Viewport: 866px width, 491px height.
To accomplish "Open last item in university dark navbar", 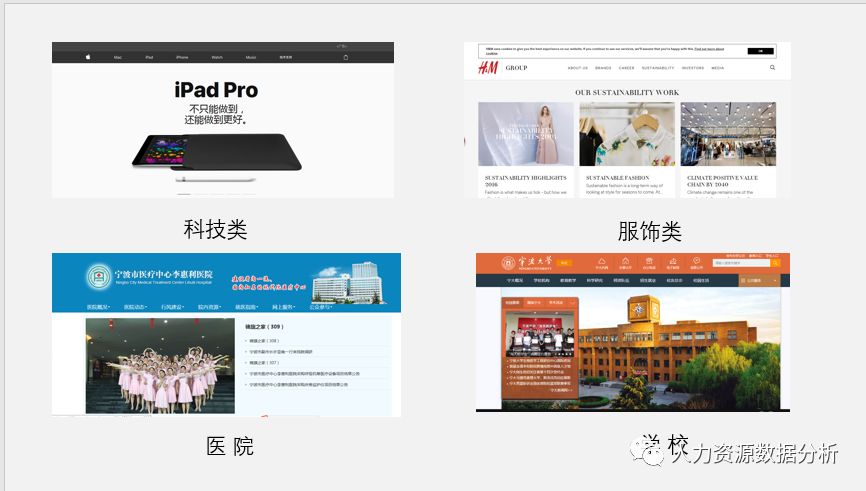I will click(701, 281).
